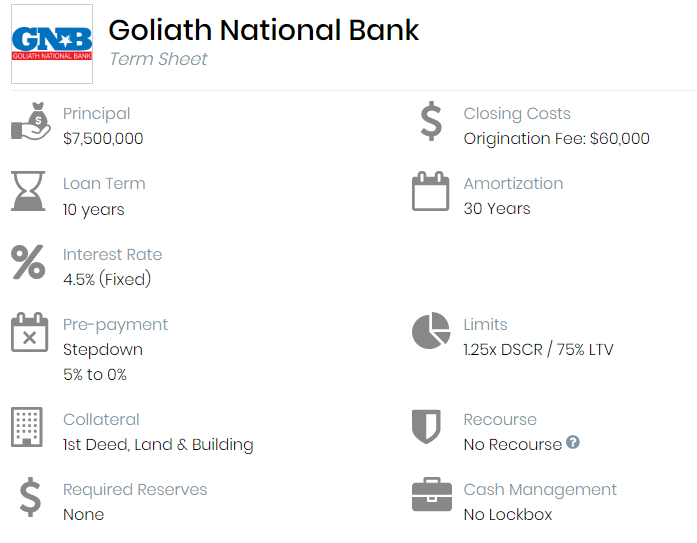697x543 pixels.
Task: Click the briefcase Cash Management icon
Action: [432, 495]
